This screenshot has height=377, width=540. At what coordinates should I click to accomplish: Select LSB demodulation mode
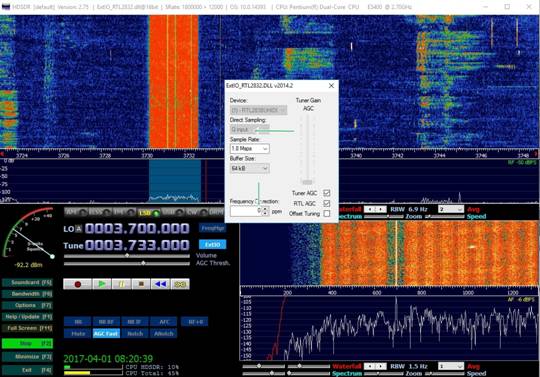pyautogui.click(x=148, y=212)
